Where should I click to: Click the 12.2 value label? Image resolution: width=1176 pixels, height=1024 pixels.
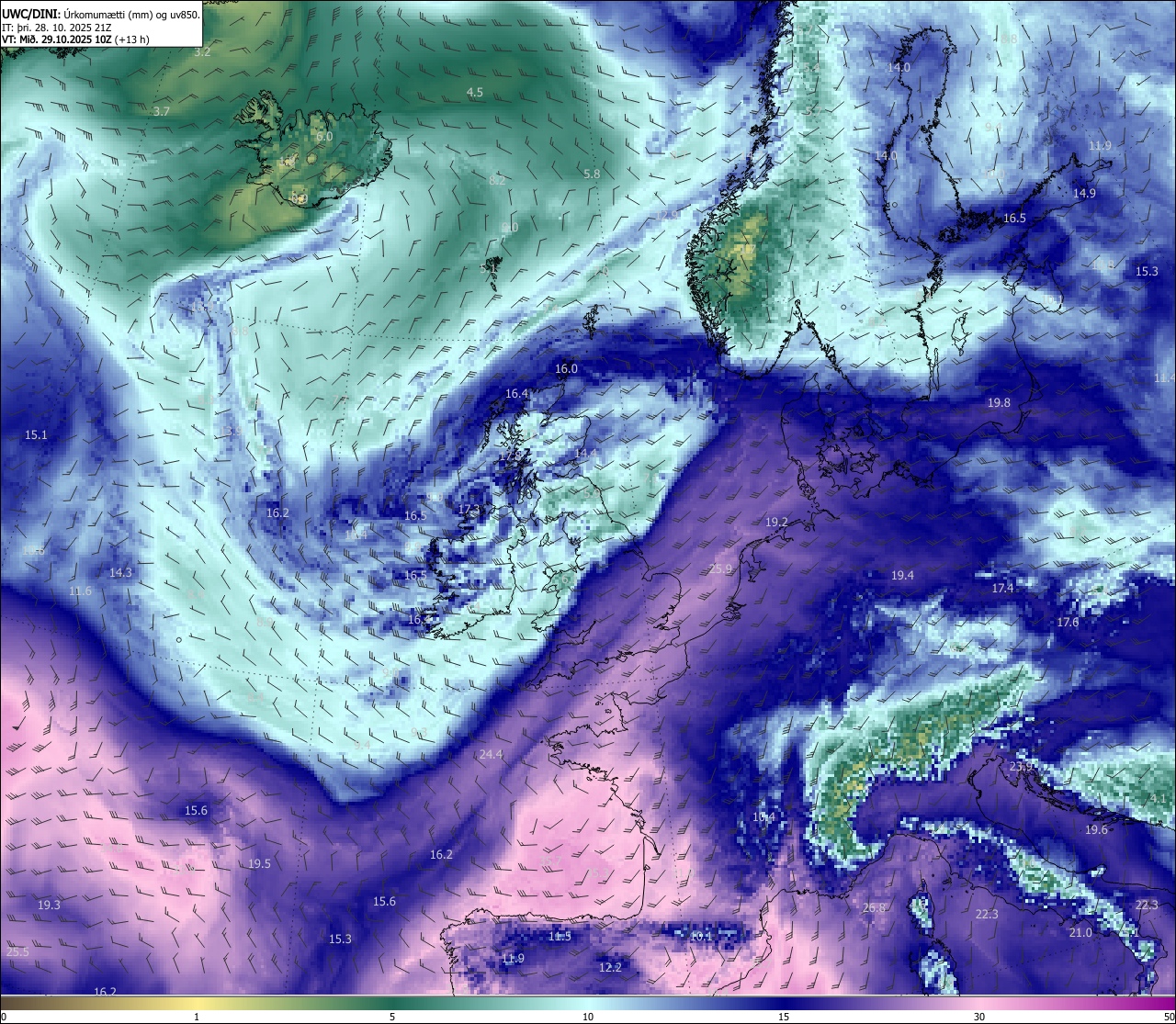click(610, 968)
